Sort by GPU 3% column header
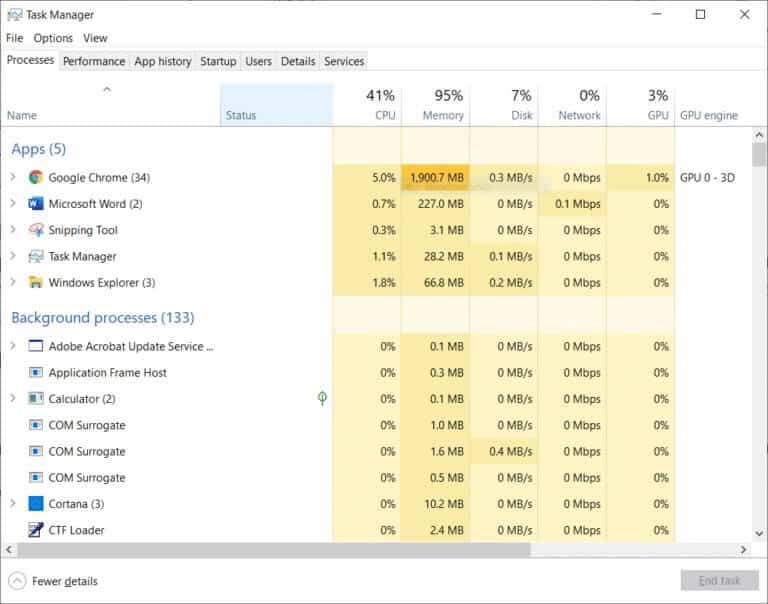This screenshot has height=604, width=768. point(641,105)
